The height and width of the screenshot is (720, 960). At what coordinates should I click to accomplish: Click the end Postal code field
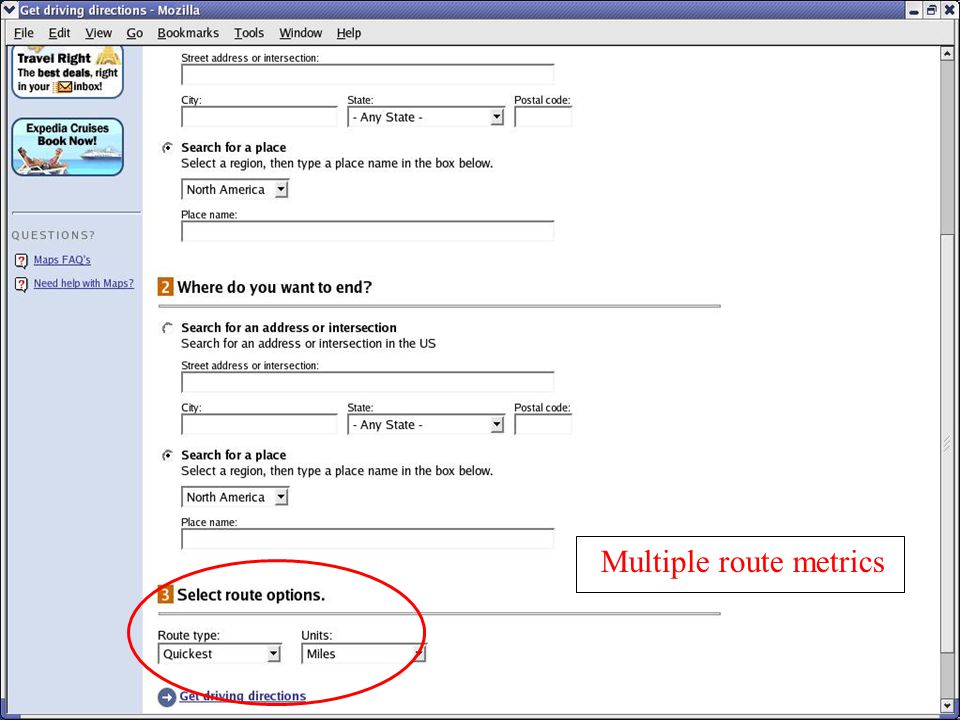(543, 424)
